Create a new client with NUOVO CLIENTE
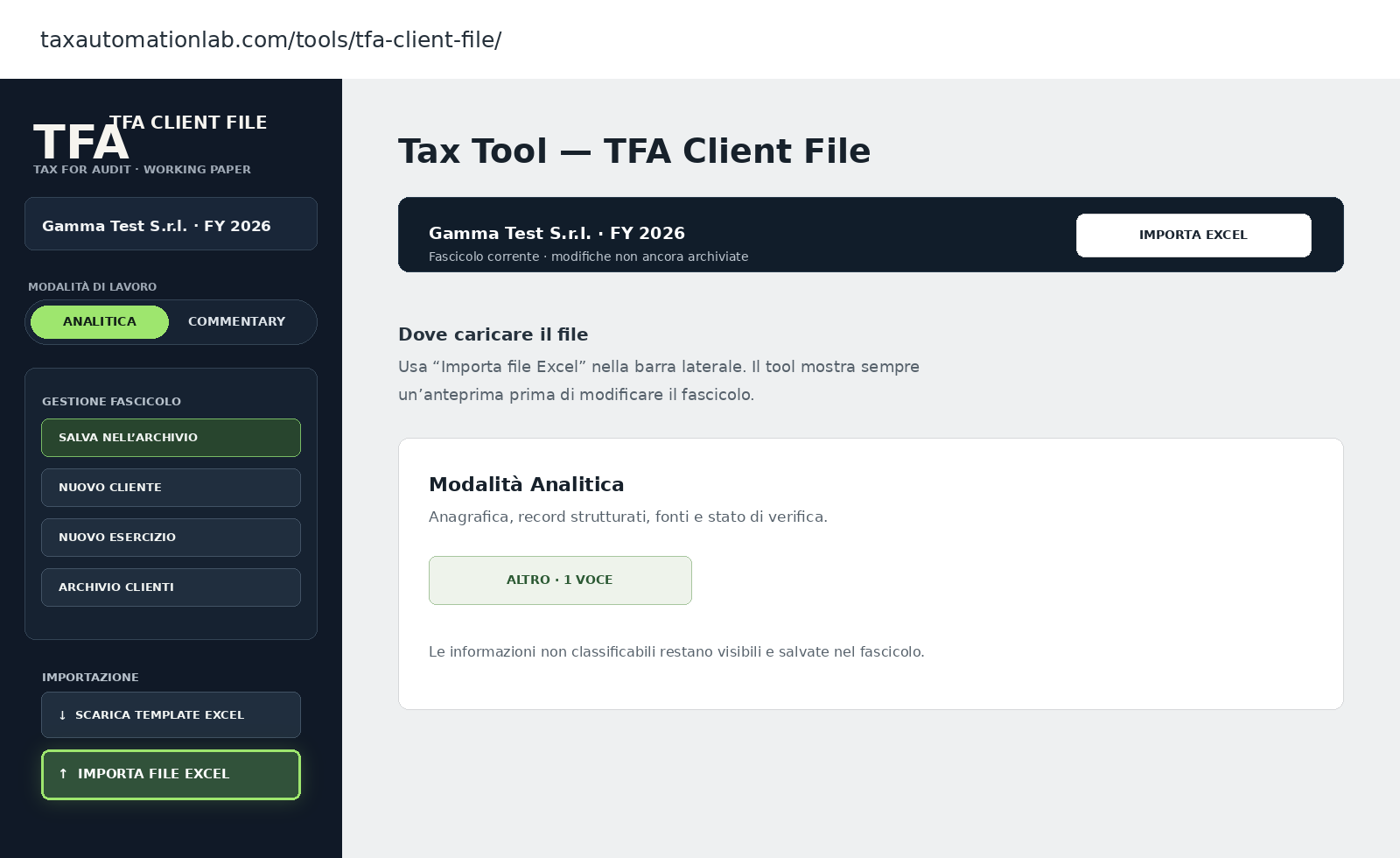 click(x=171, y=488)
